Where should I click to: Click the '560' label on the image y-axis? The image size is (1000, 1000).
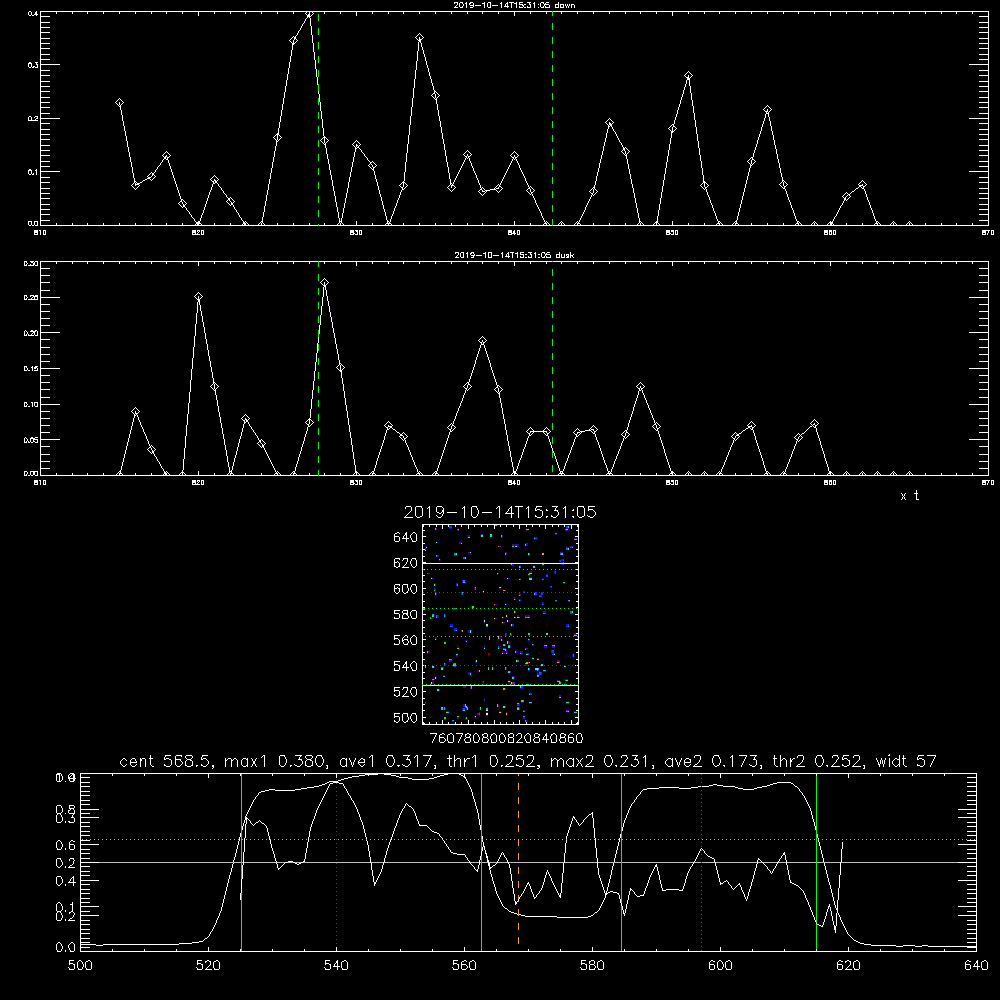[406, 640]
